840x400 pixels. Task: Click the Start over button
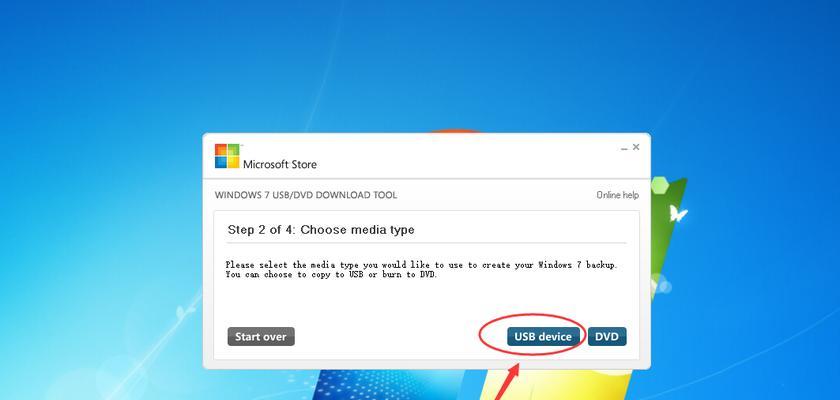pyautogui.click(x=261, y=337)
